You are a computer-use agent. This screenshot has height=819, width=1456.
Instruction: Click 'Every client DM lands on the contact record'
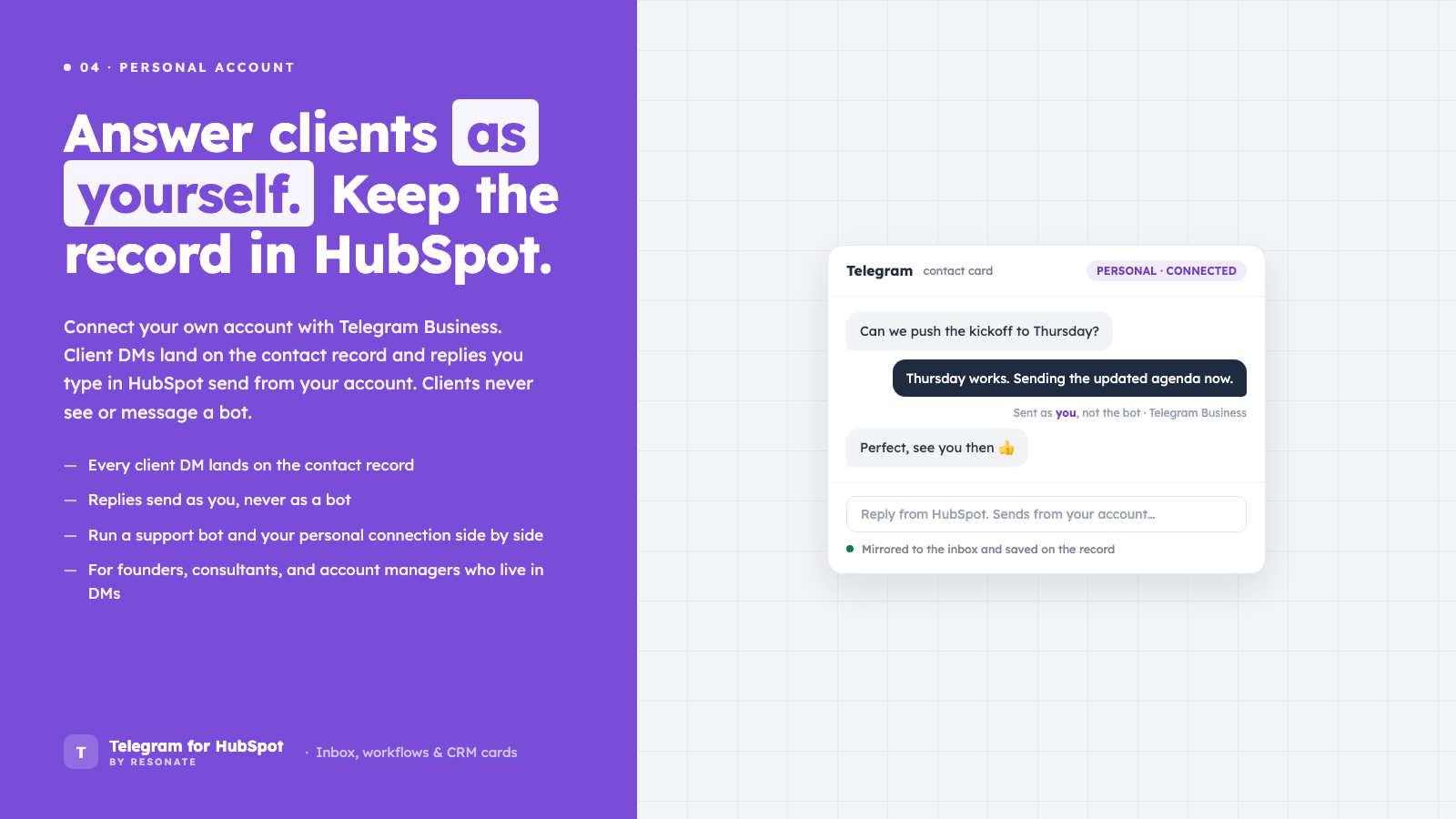(x=251, y=465)
